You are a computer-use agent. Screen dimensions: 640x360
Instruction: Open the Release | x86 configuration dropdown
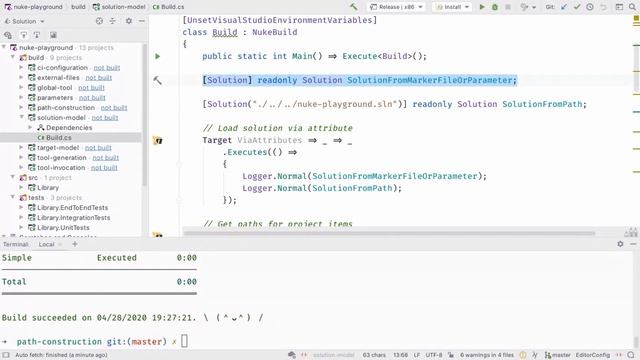397,7
